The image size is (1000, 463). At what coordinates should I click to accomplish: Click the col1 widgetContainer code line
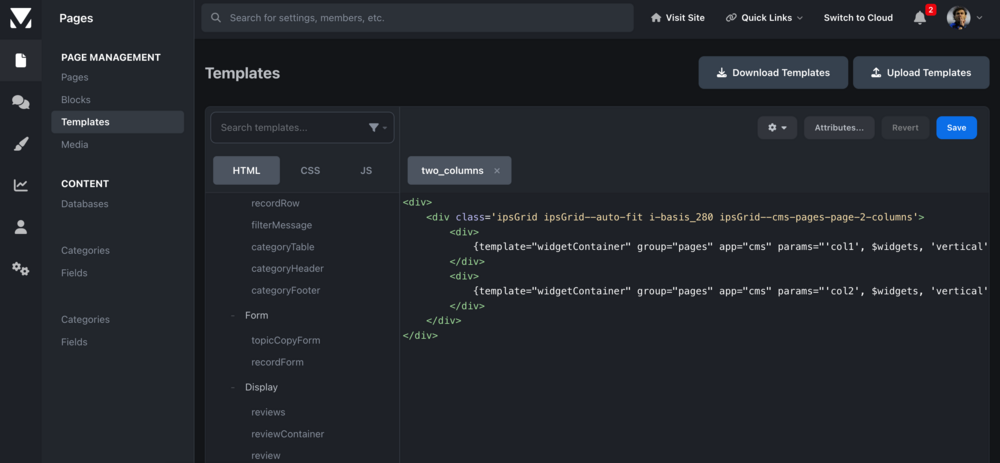click(x=731, y=247)
